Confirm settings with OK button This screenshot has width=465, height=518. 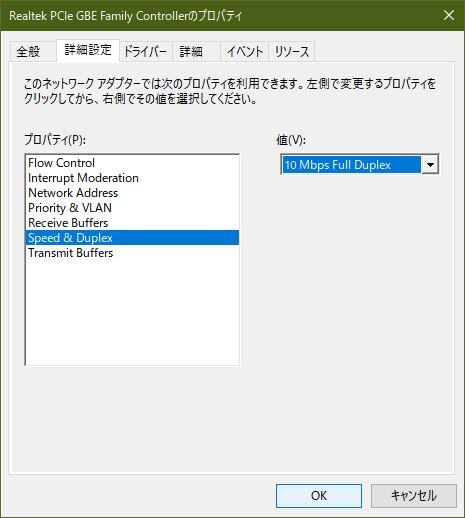point(319,496)
